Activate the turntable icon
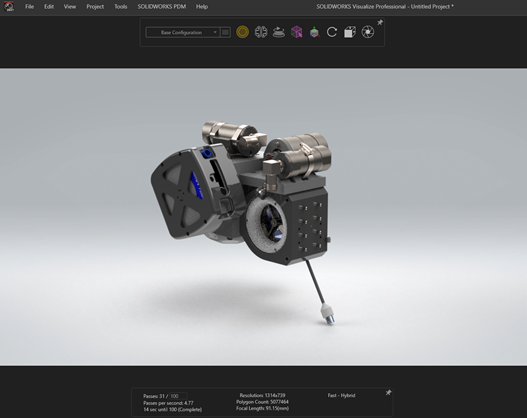 click(279, 32)
